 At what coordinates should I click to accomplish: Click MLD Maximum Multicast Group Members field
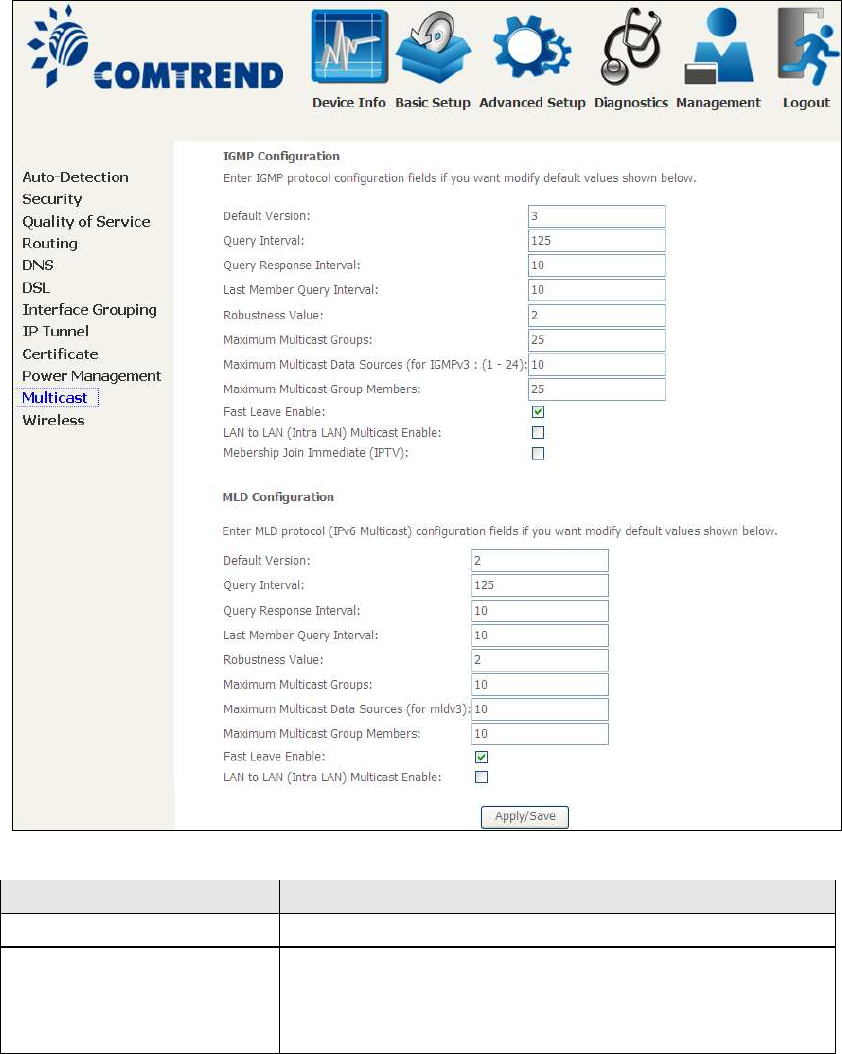click(x=540, y=734)
